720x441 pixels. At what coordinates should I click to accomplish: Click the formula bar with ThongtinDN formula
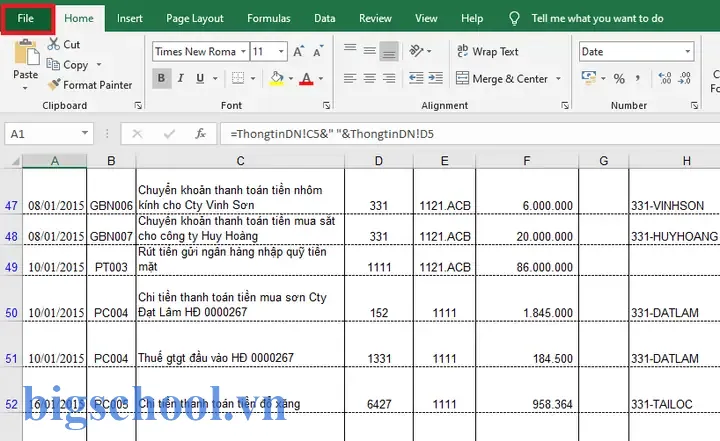click(470, 134)
